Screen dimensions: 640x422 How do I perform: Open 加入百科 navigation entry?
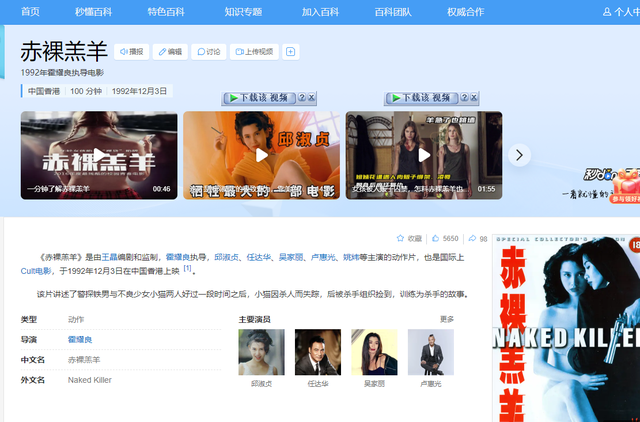(x=320, y=12)
